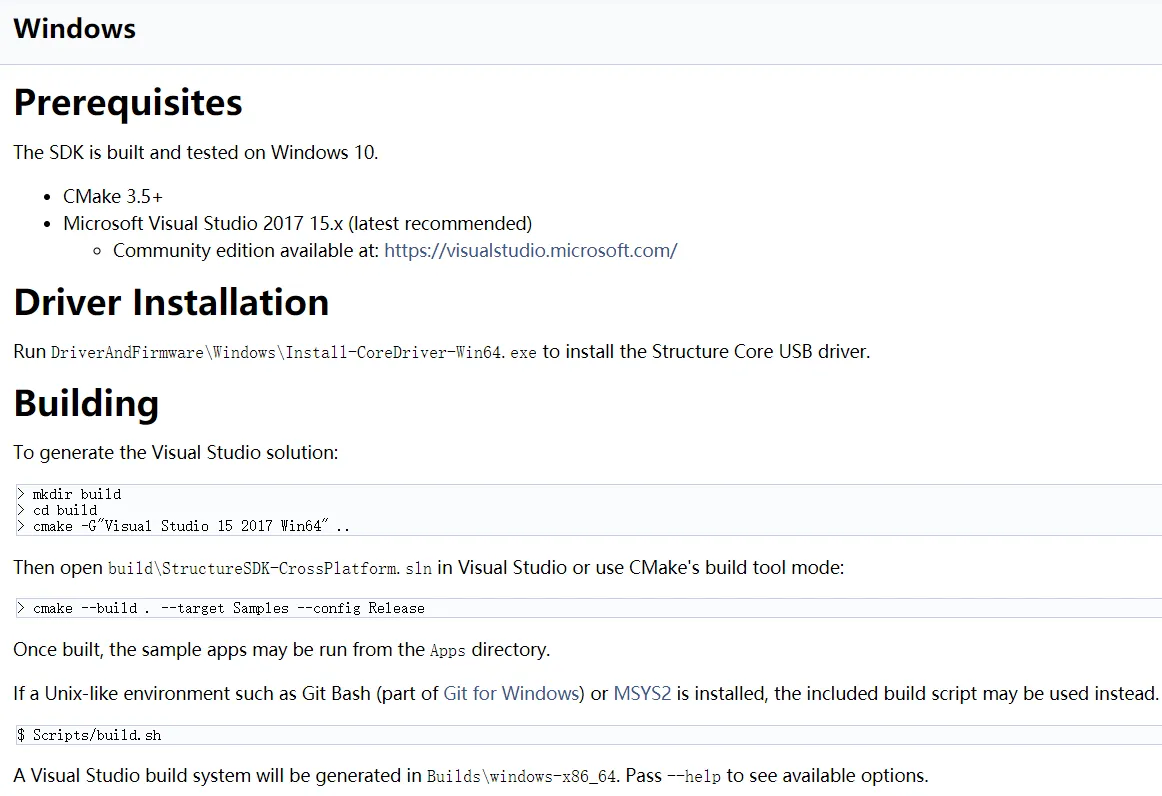The width and height of the screenshot is (1162, 796).
Task: Click the '--help' inline code
Action: 694,776
